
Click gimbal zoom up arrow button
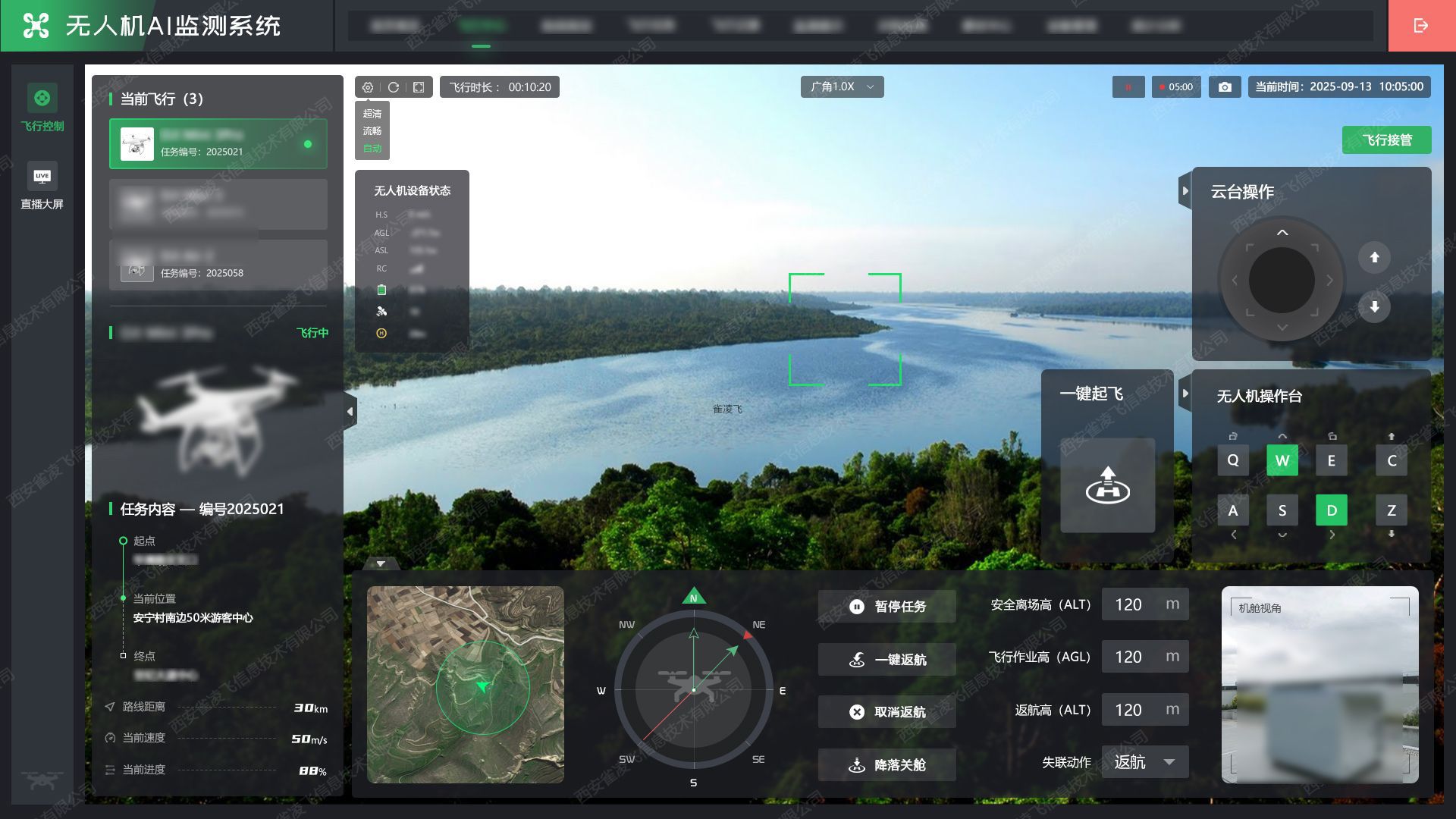pos(1374,257)
